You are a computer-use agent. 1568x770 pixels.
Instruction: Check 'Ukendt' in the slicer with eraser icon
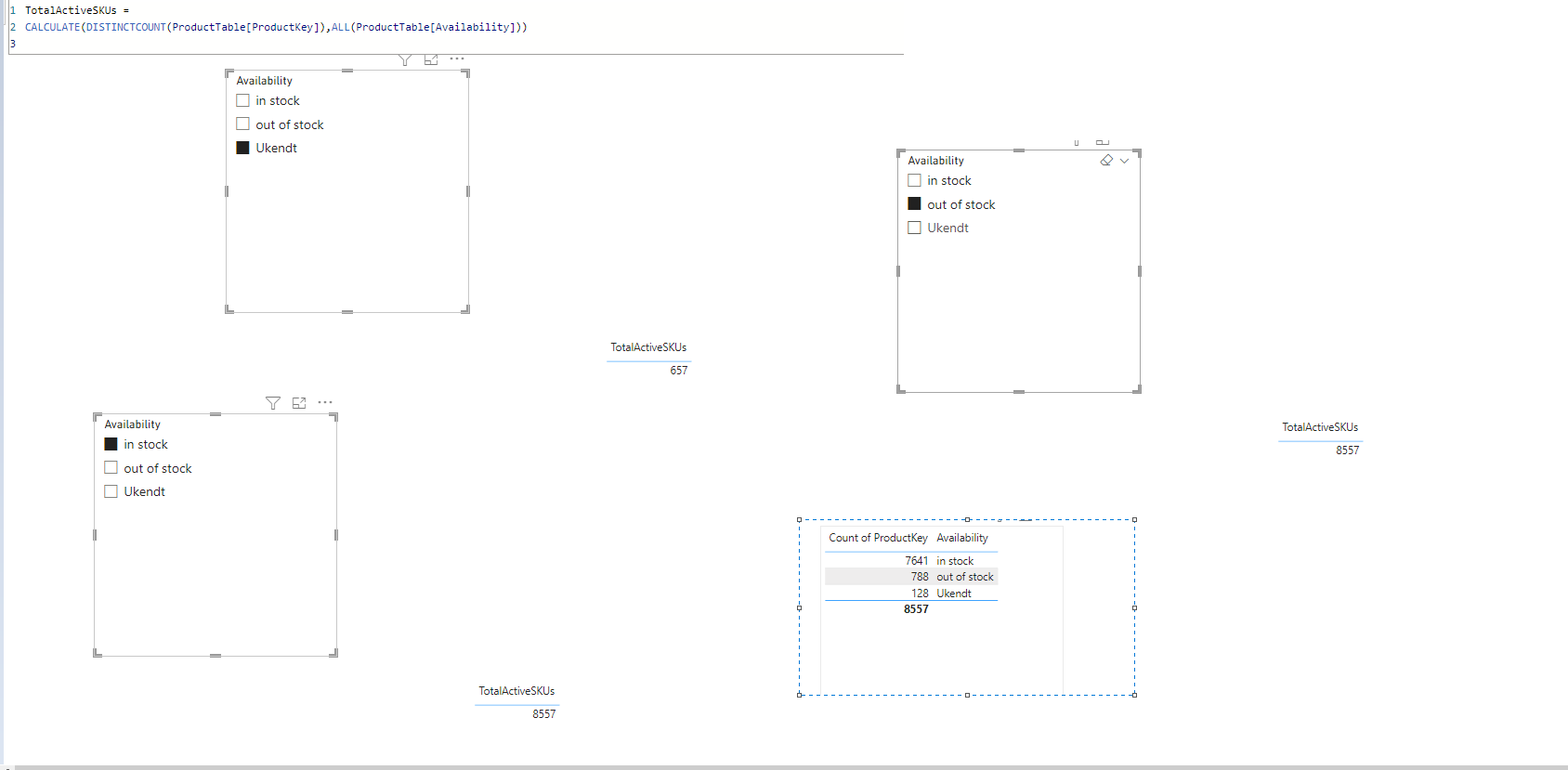tap(914, 228)
